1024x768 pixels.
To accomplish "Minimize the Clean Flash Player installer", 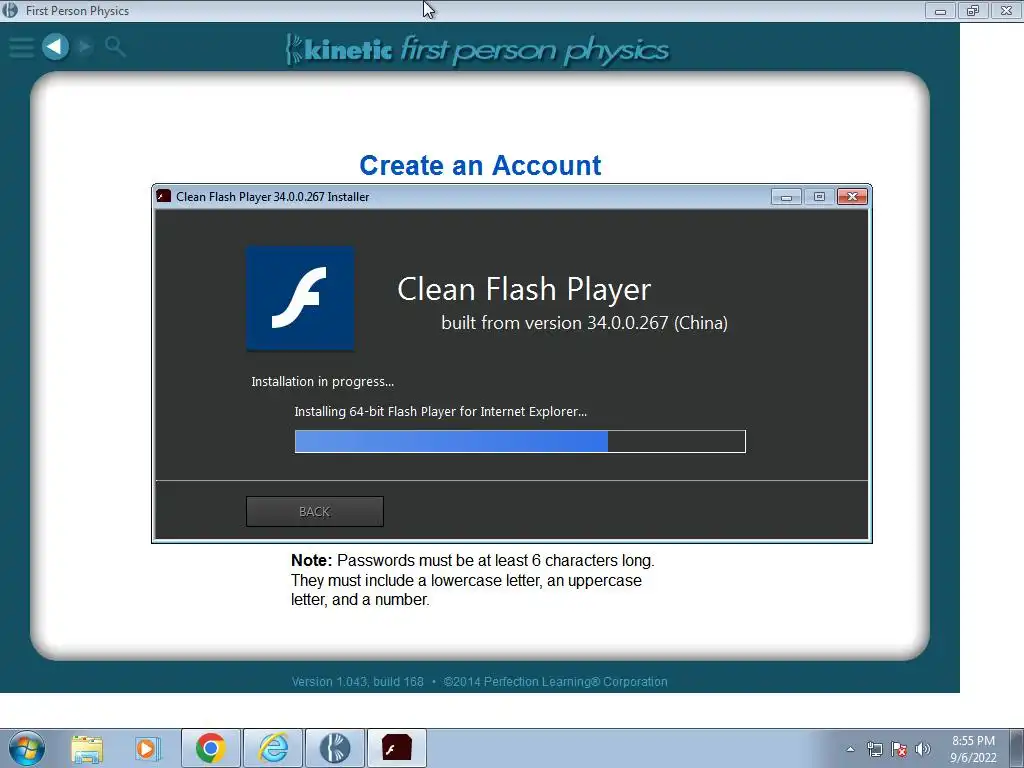I will pos(786,197).
